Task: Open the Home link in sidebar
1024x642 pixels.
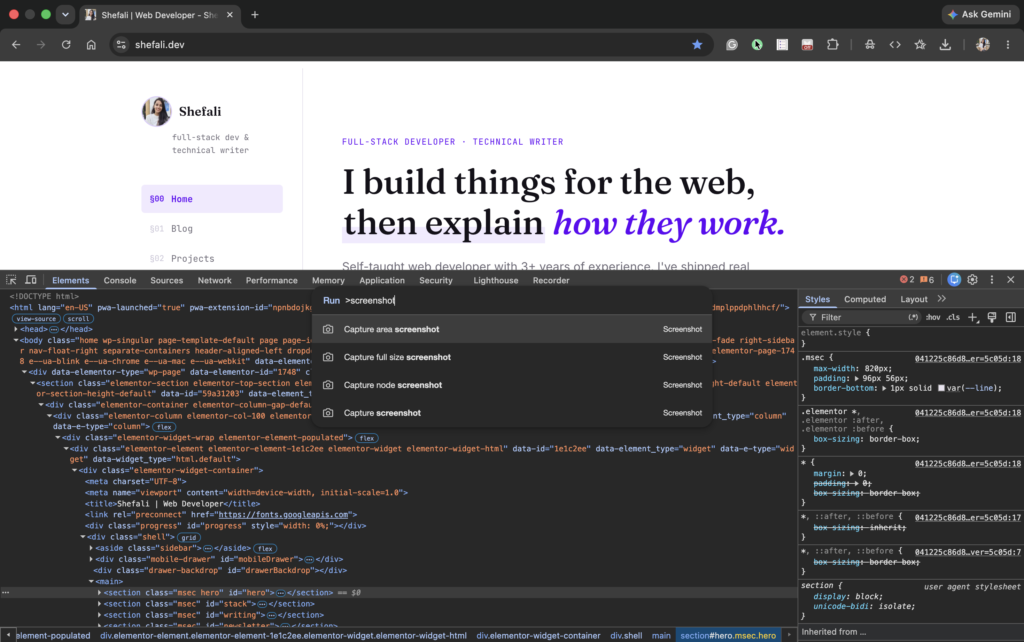Action: tap(212, 199)
